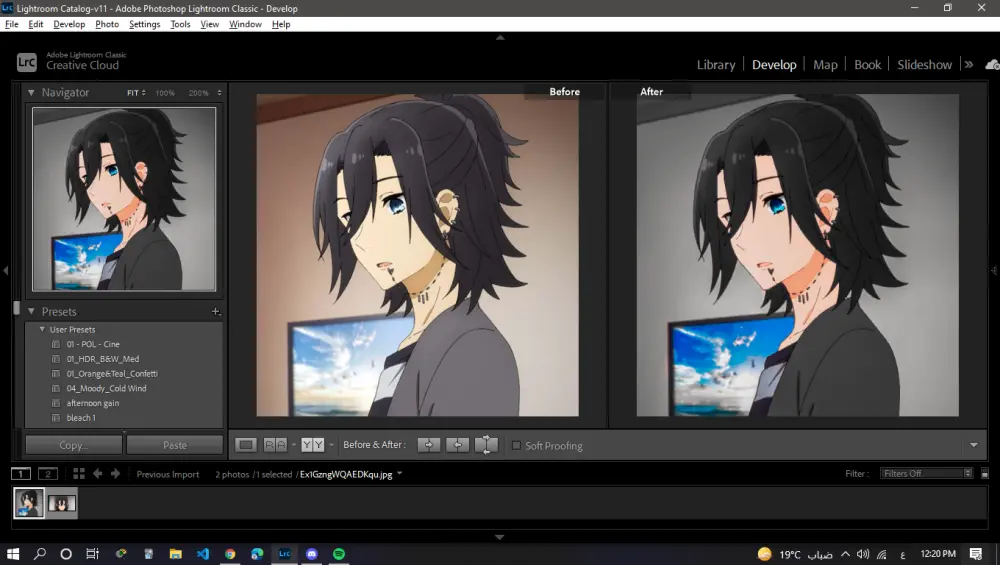This screenshot has height=565, width=1000.
Task: Click the left panel scrollbar handle
Action: point(17,307)
